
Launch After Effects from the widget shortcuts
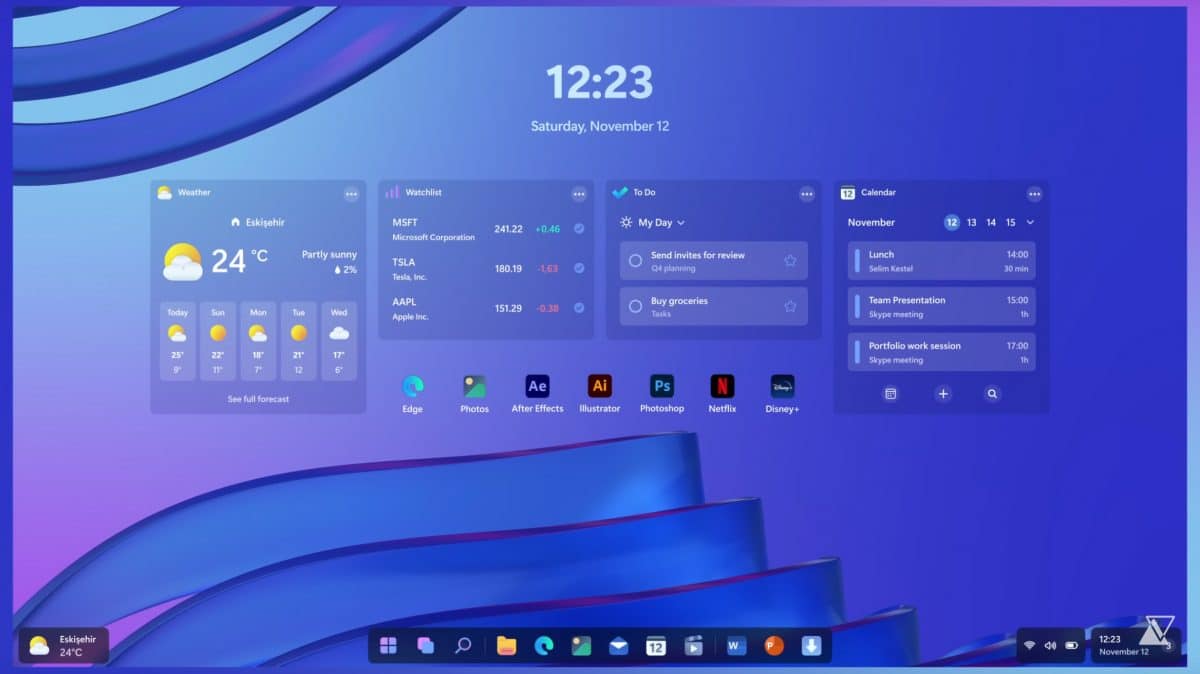tap(537, 386)
